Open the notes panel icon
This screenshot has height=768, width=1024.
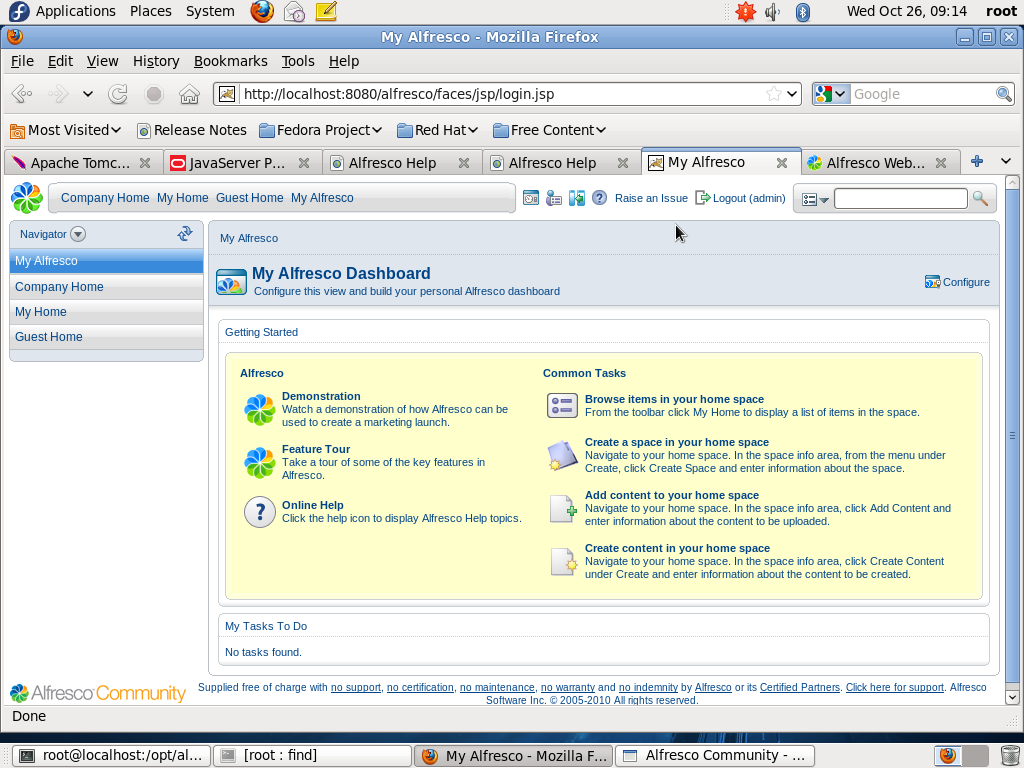326,11
